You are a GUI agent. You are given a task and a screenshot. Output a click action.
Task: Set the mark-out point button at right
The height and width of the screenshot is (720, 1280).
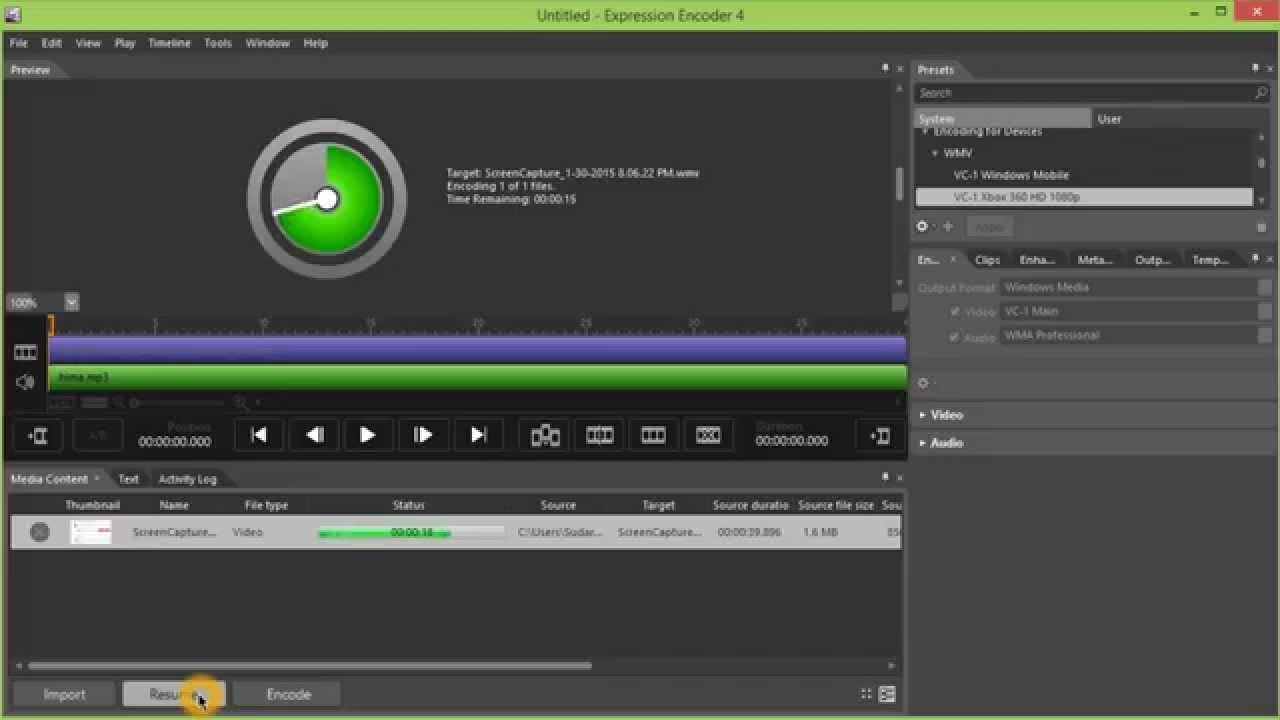(x=880, y=435)
